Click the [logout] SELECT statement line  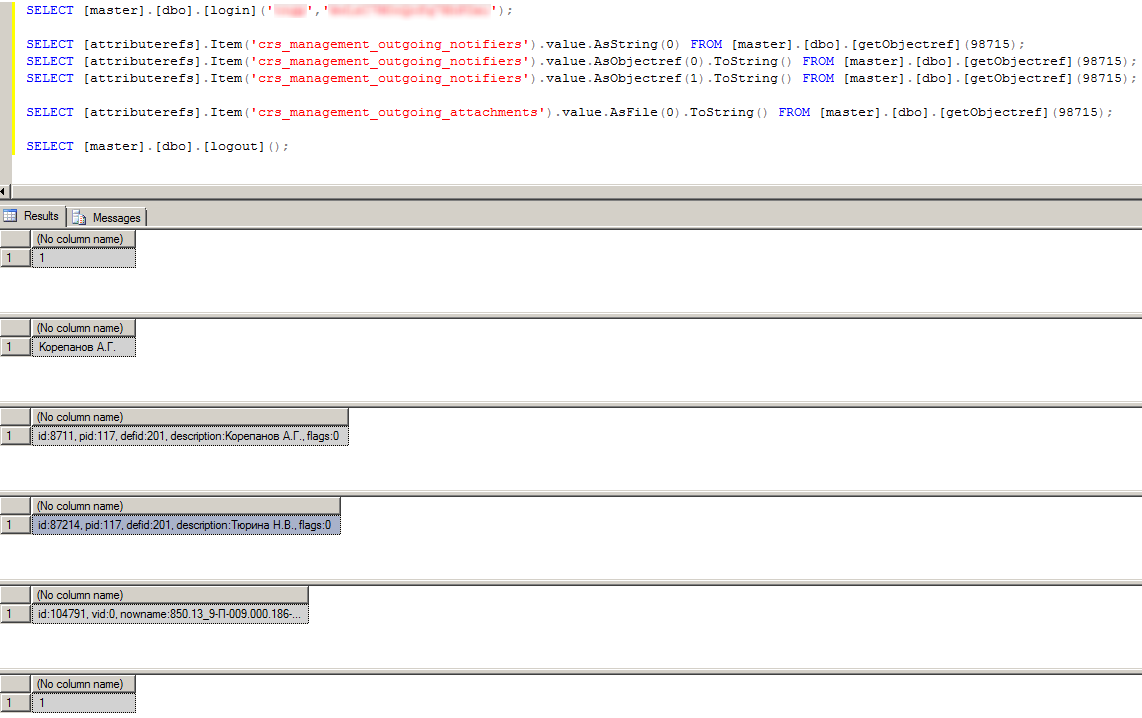click(157, 146)
